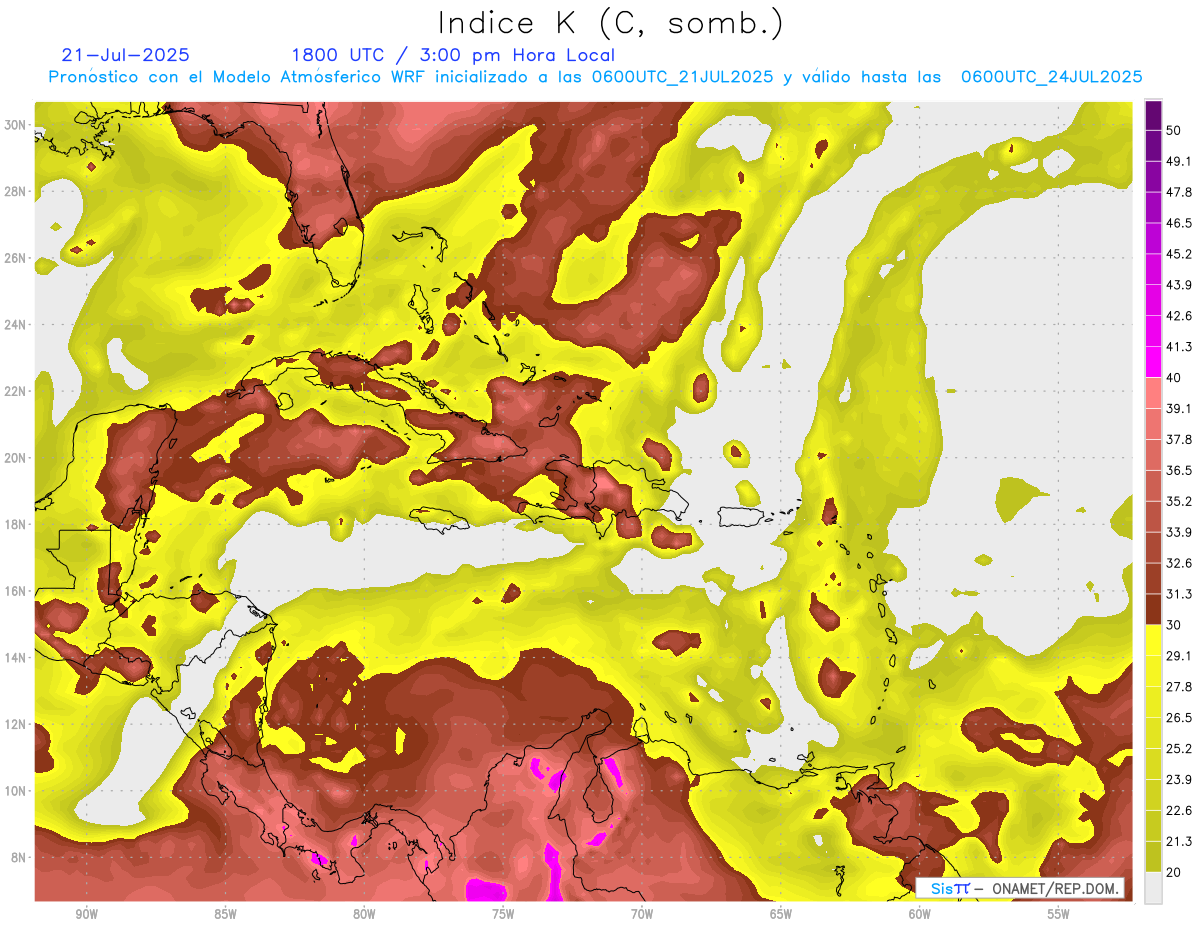Click the '40' color scale value
Viewport: 1200px width, 927px height.
1175,378
